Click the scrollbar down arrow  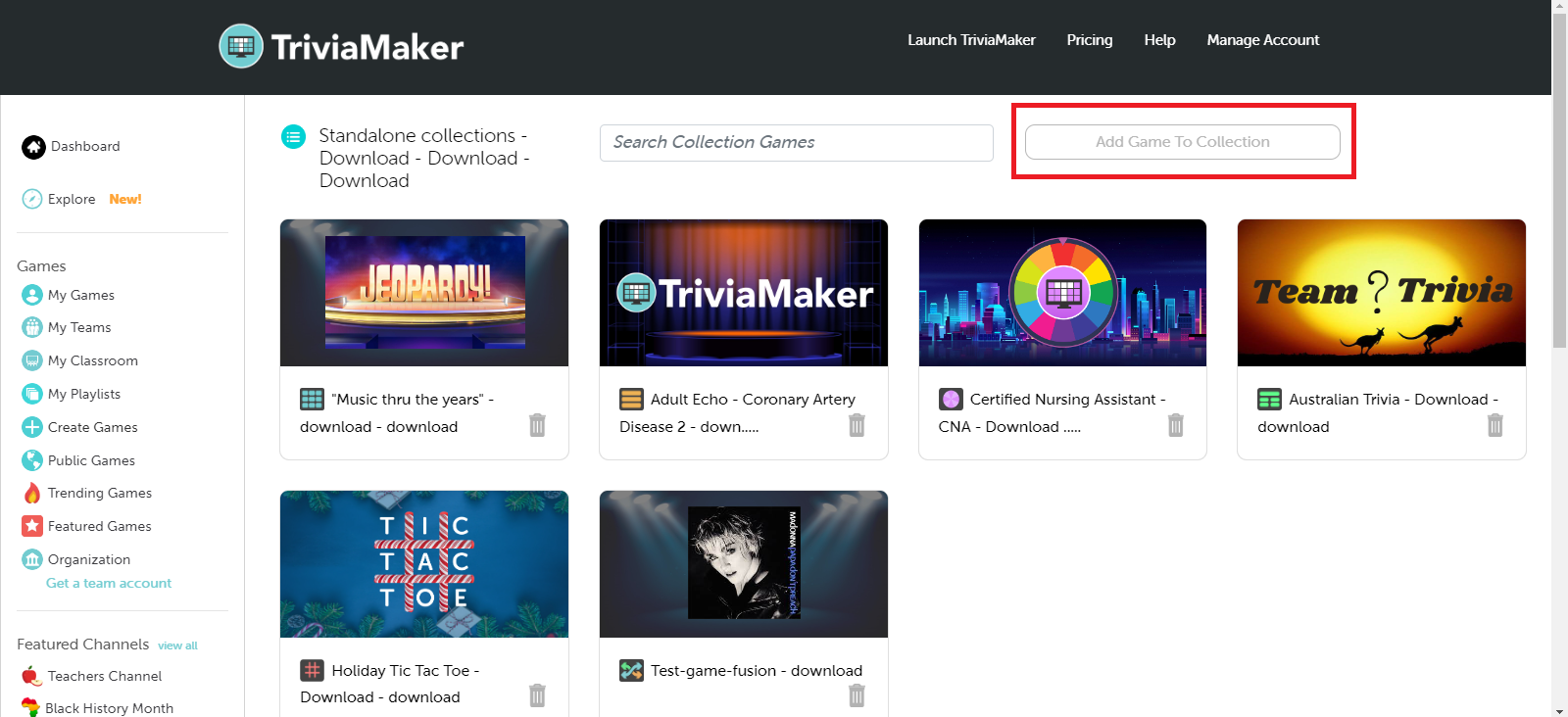point(1559,710)
